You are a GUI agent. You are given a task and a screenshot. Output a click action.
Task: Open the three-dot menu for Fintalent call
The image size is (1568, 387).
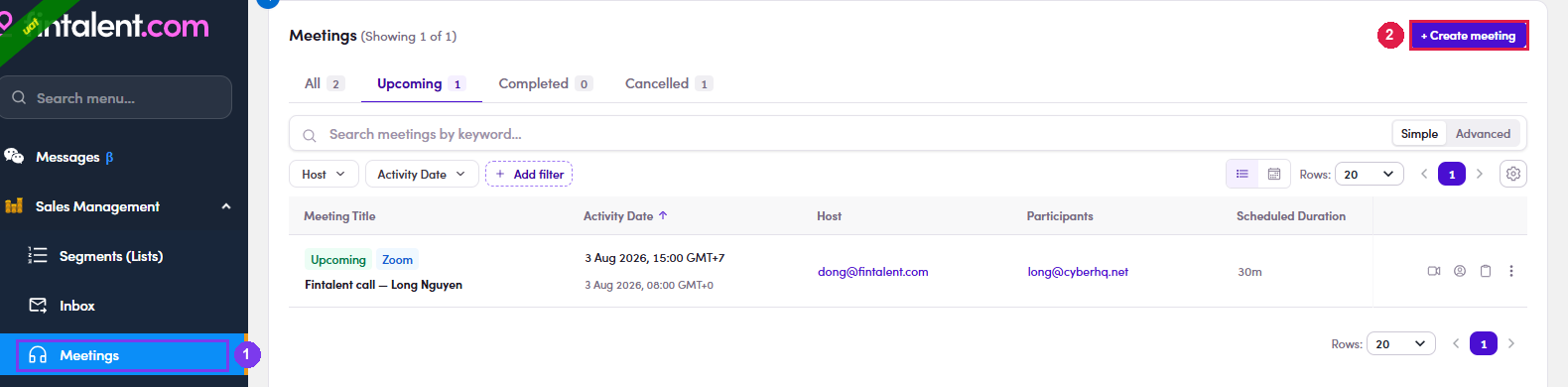coord(1511,271)
